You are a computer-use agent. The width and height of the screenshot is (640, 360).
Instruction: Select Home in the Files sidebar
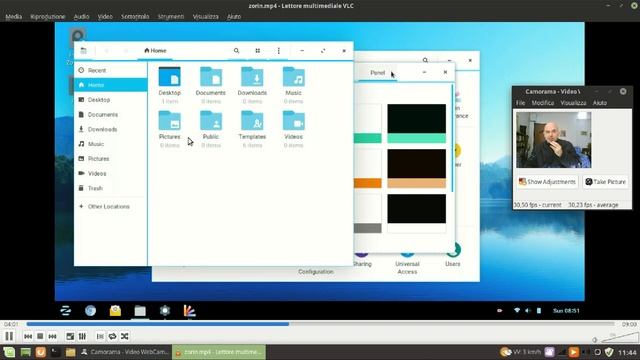click(x=111, y=85)
